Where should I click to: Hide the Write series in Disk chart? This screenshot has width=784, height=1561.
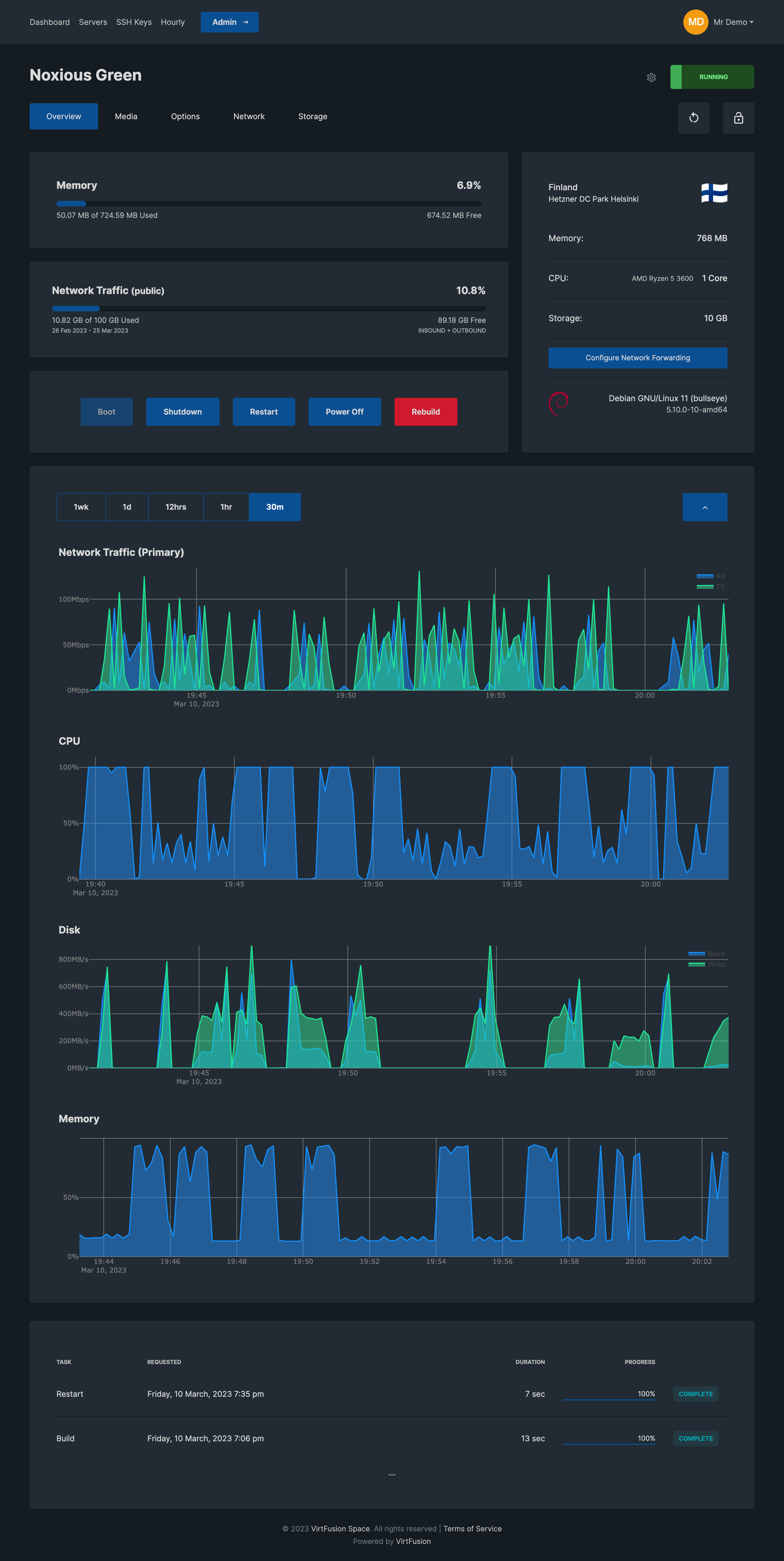[707, 964]
